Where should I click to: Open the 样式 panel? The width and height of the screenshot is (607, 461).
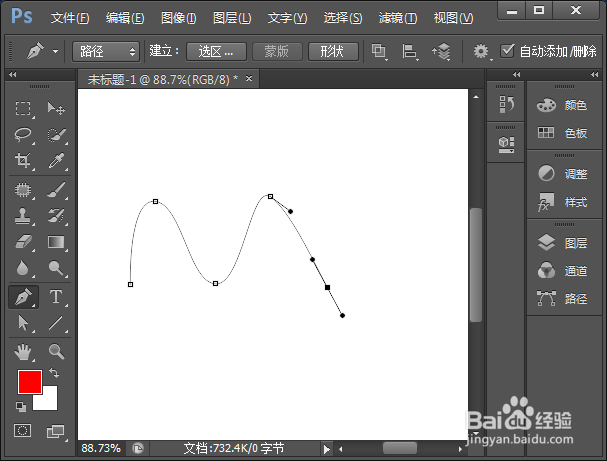(563, 202)
